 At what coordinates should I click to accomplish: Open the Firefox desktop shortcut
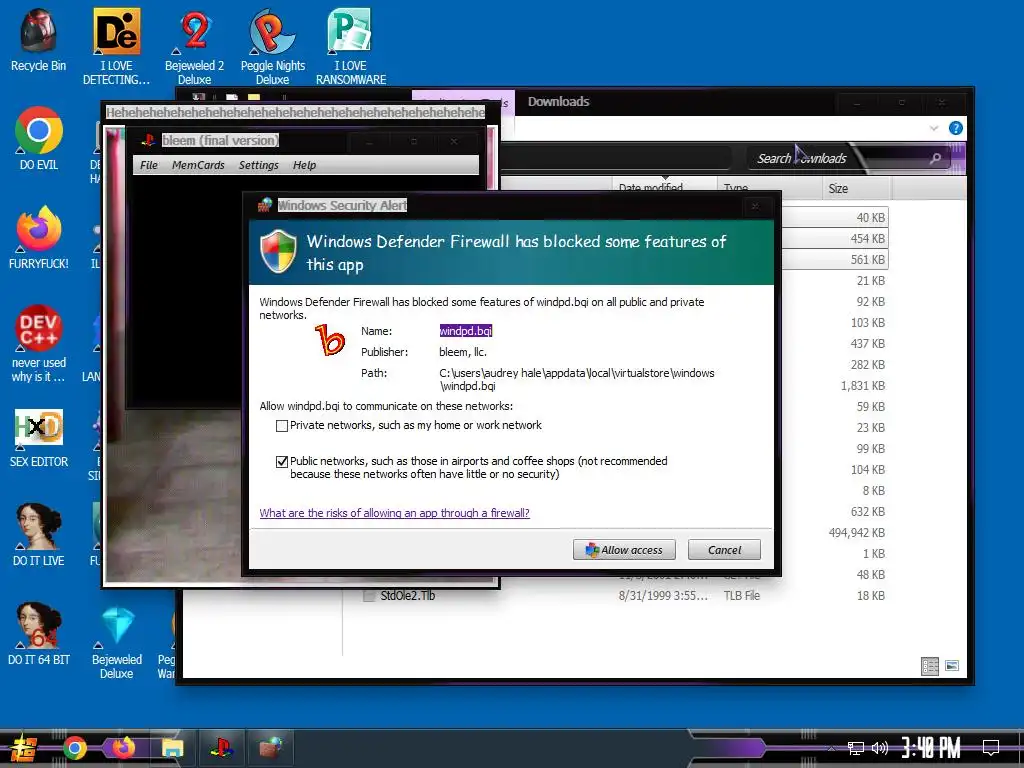39,237
